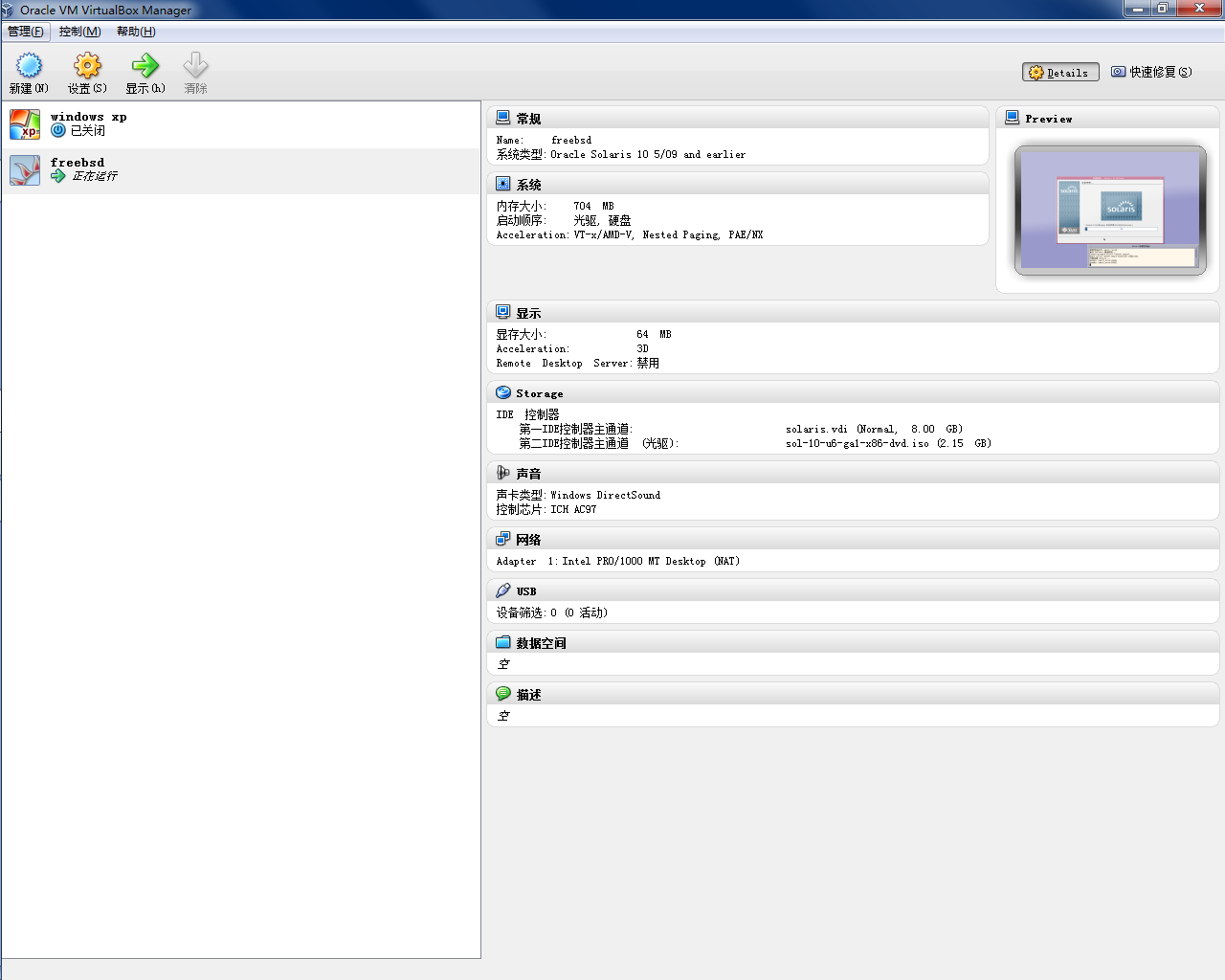Switch to Snapshots (快速修复) button
Image resolution: width=1225 pixels, height=980 pixels.
[1151, 73]
